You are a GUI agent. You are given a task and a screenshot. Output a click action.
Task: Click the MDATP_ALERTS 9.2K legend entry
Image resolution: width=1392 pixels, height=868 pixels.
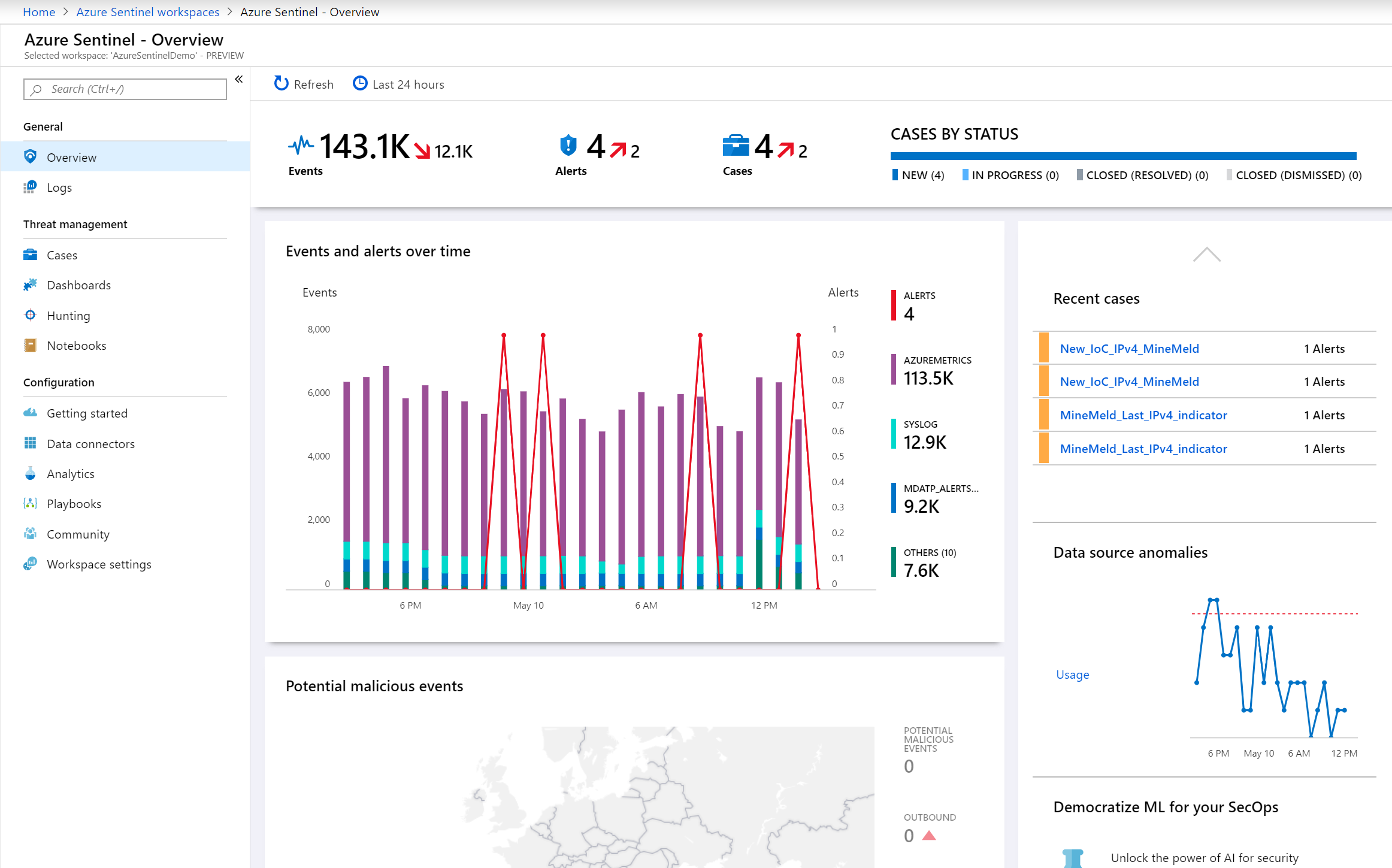click(x=935, y=498)
